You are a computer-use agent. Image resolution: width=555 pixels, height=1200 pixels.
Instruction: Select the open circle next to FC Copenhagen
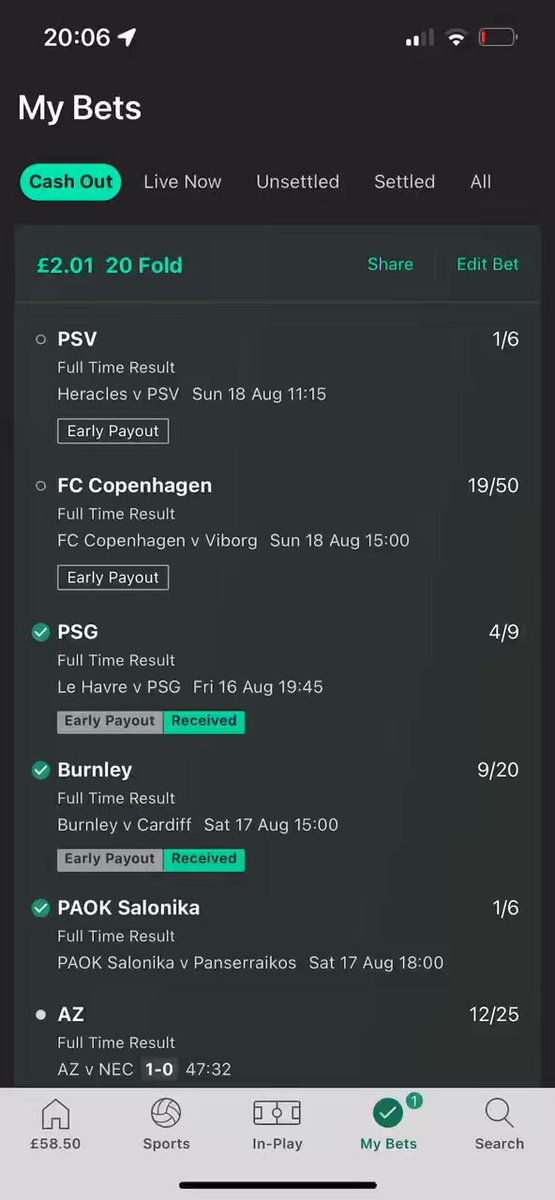coord(41,486)
